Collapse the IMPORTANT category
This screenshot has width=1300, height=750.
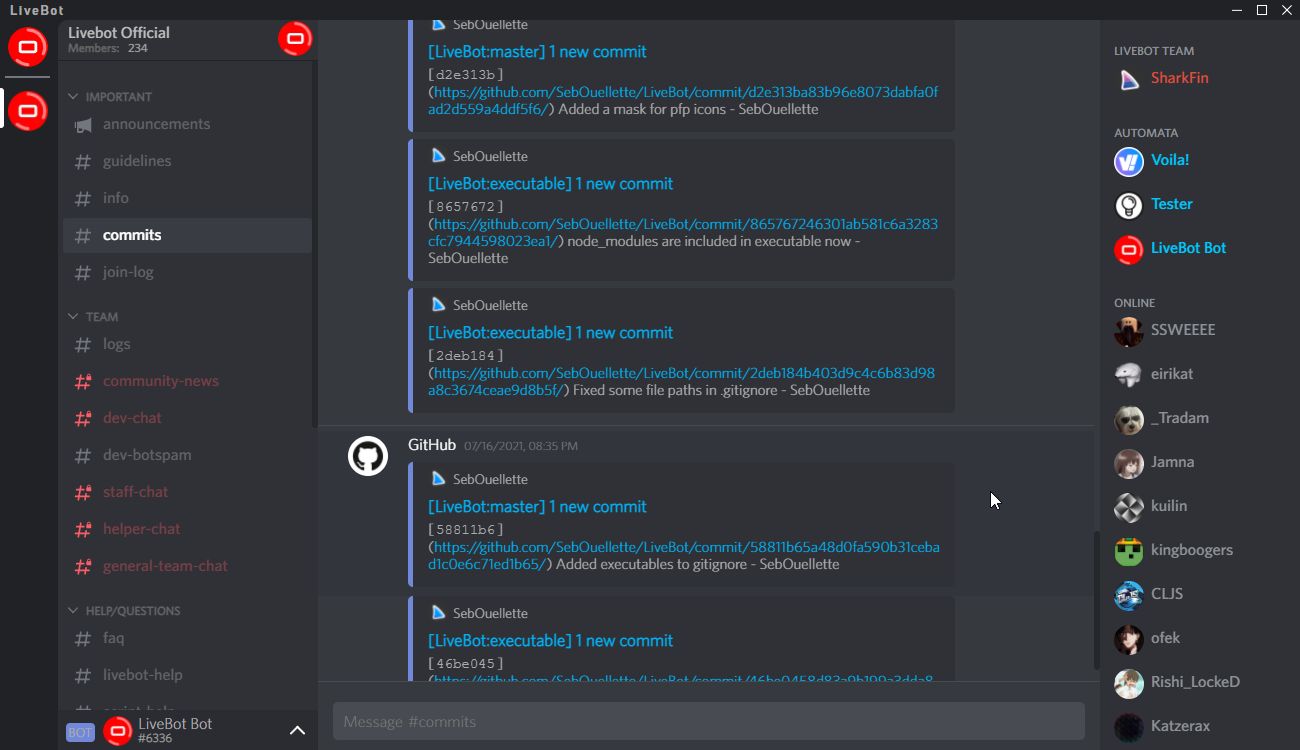[x=72, y=96]
